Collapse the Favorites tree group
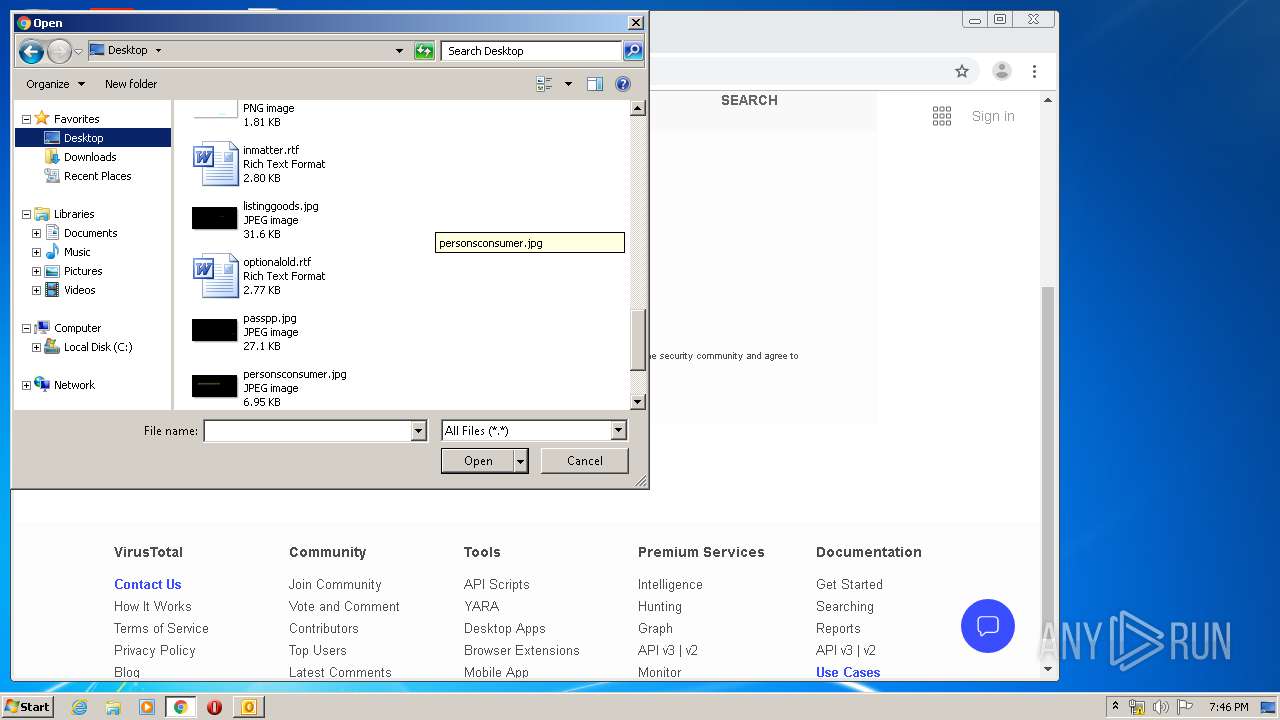Image resolution: width=1280 pixels, height=720 pixels. pyautogui.click(x=26, y=119)
